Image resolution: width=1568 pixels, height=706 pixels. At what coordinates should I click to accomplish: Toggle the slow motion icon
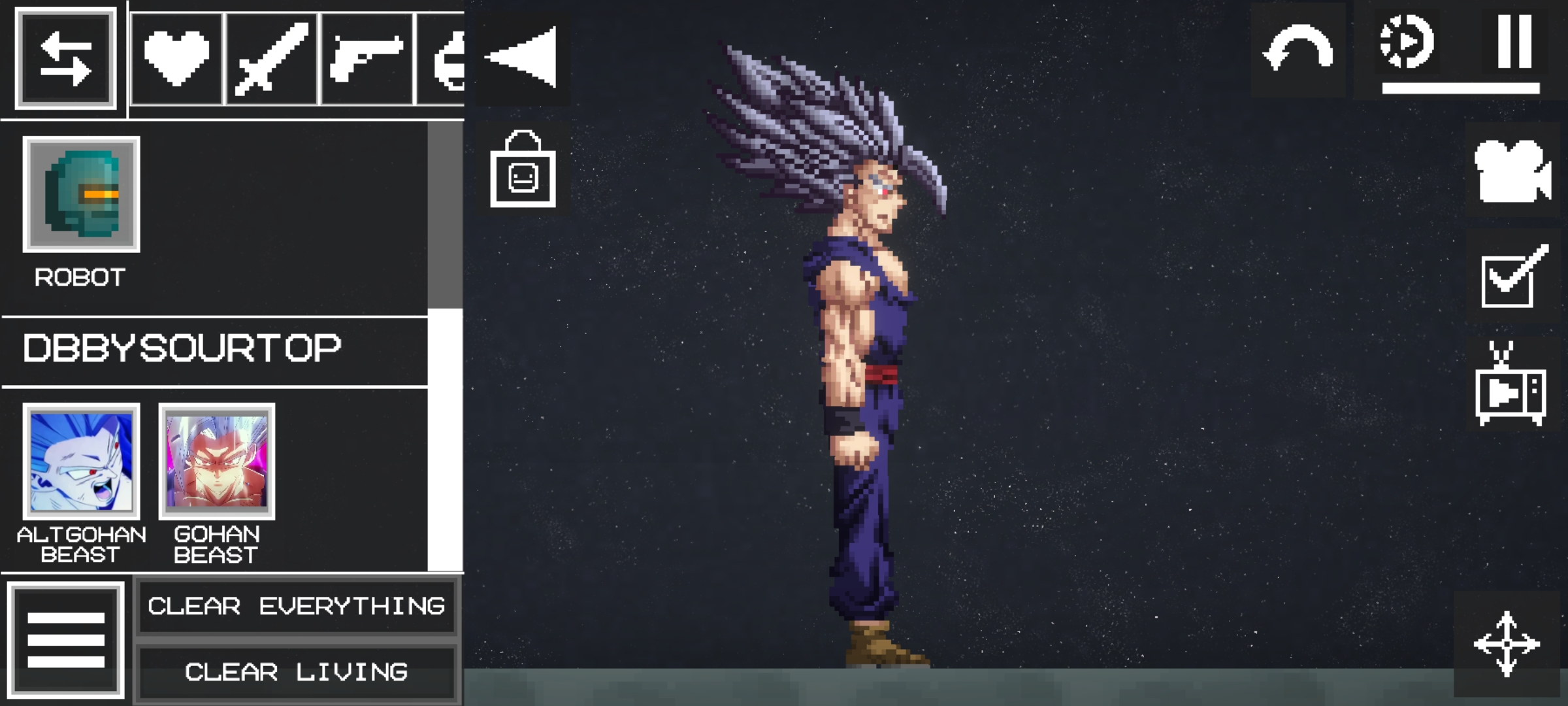point(1407,42)
